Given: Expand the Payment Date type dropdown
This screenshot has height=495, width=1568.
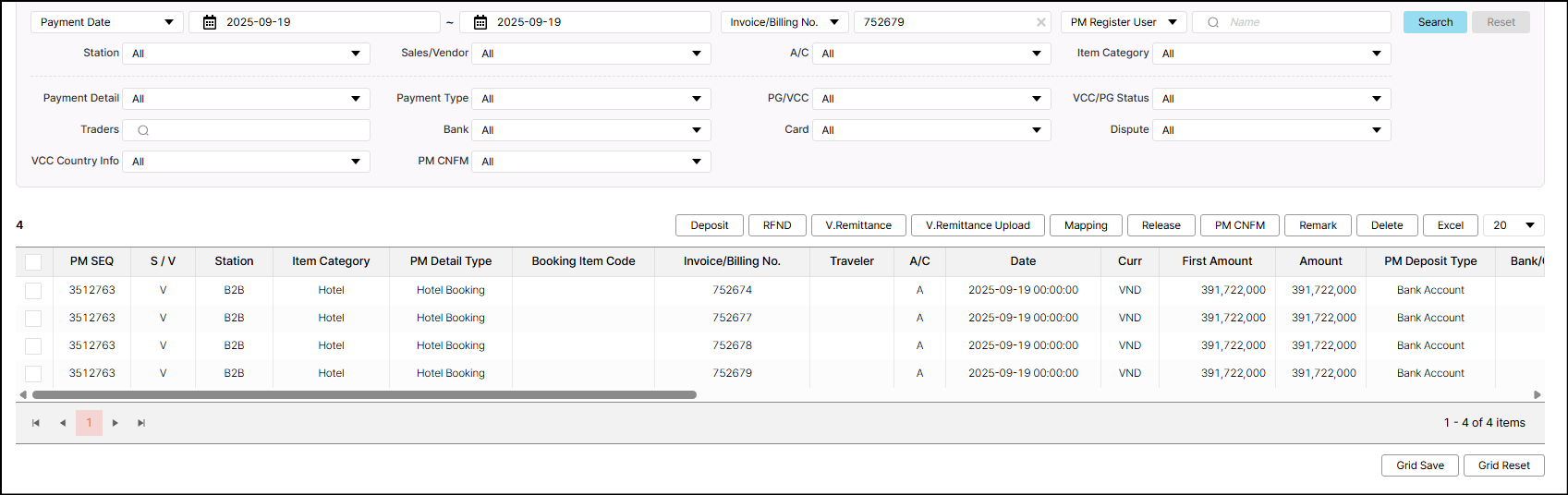Looking at the screenshot, I should click(x=106, y=22).
